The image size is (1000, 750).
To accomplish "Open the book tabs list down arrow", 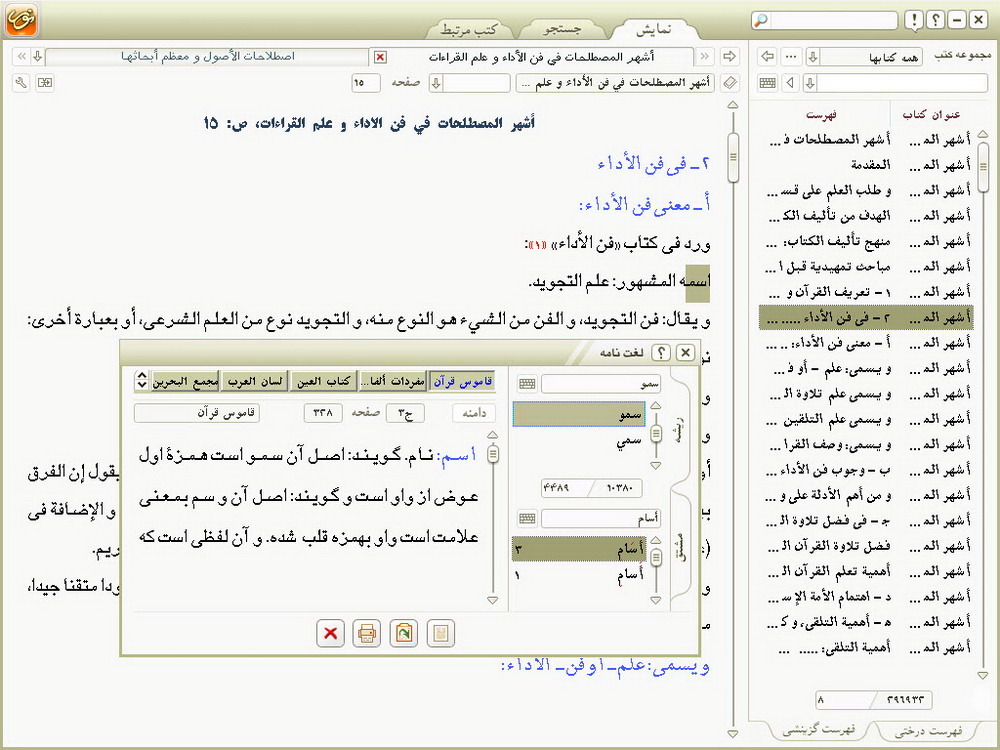I will tap(38, 57).
